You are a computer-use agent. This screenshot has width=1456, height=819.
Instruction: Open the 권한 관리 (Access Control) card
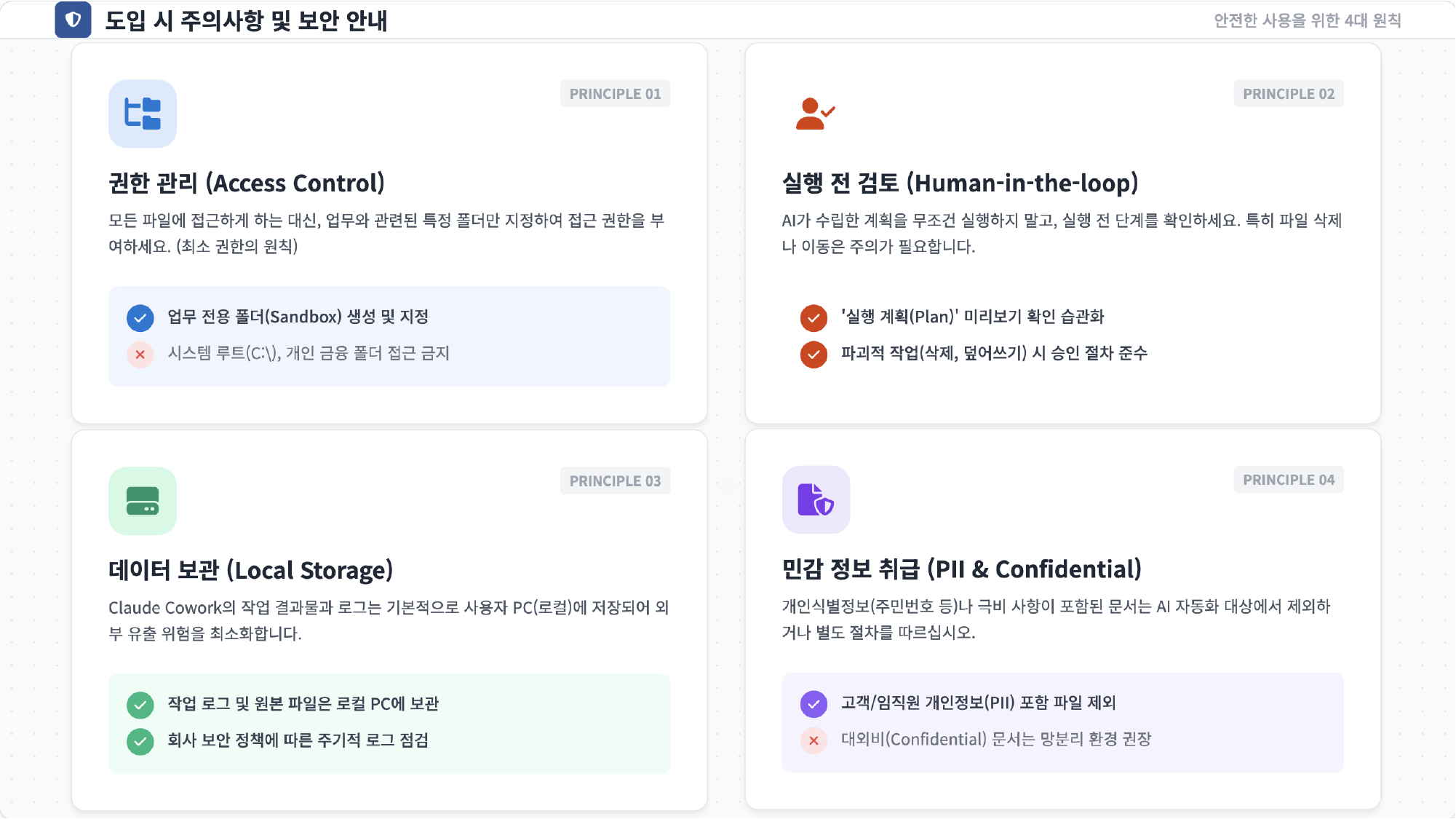[246, 183]
